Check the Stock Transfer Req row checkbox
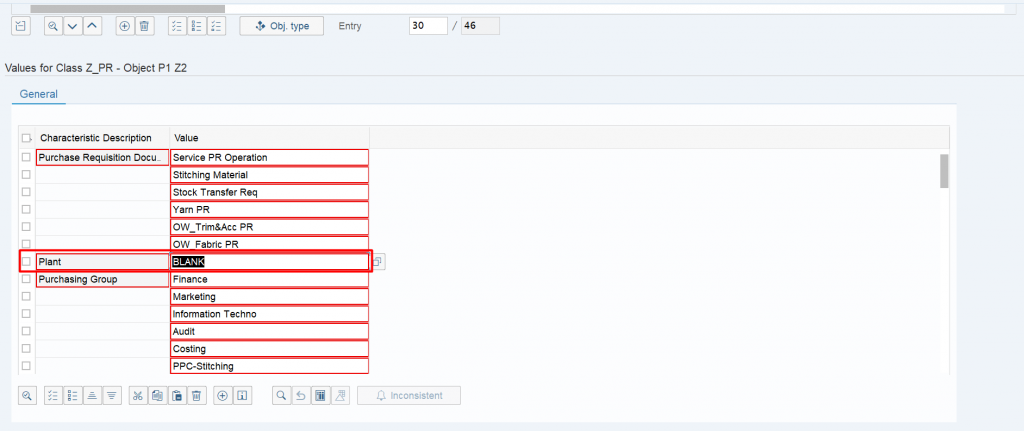The width and height of the screenshot is (1024, 431). [x=26, y=192]
